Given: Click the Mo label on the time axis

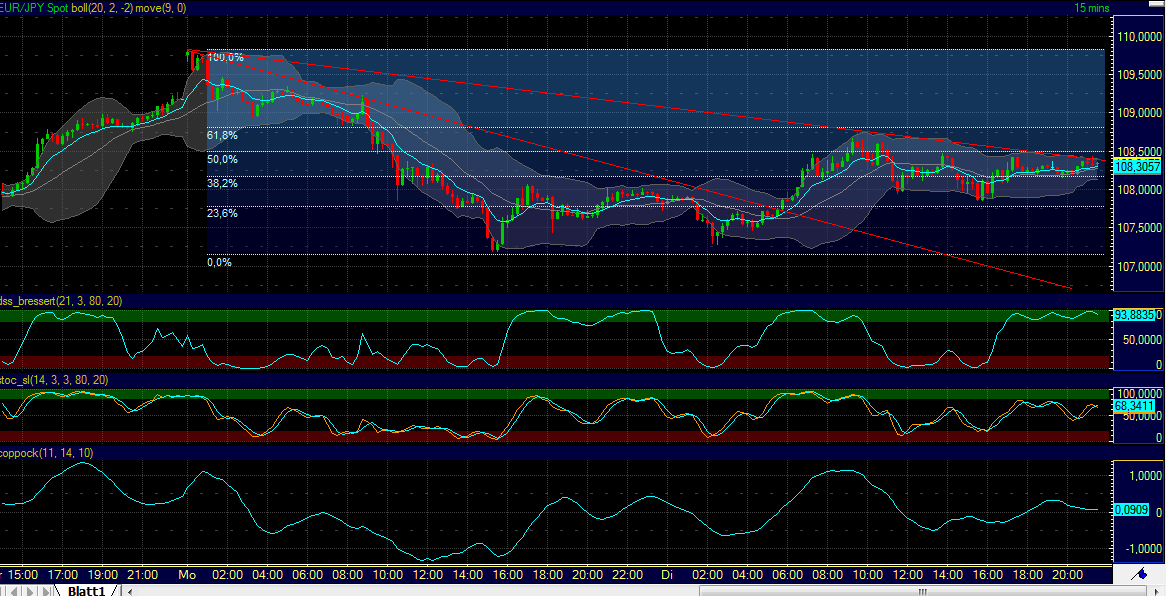Looking at the screenshot, I should [187, 575].
